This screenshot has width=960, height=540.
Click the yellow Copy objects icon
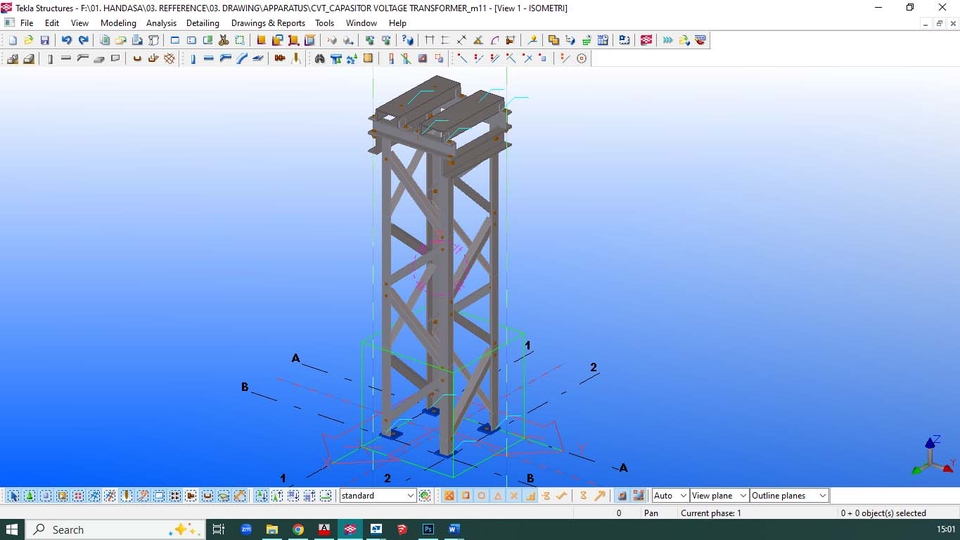(553, 40)
